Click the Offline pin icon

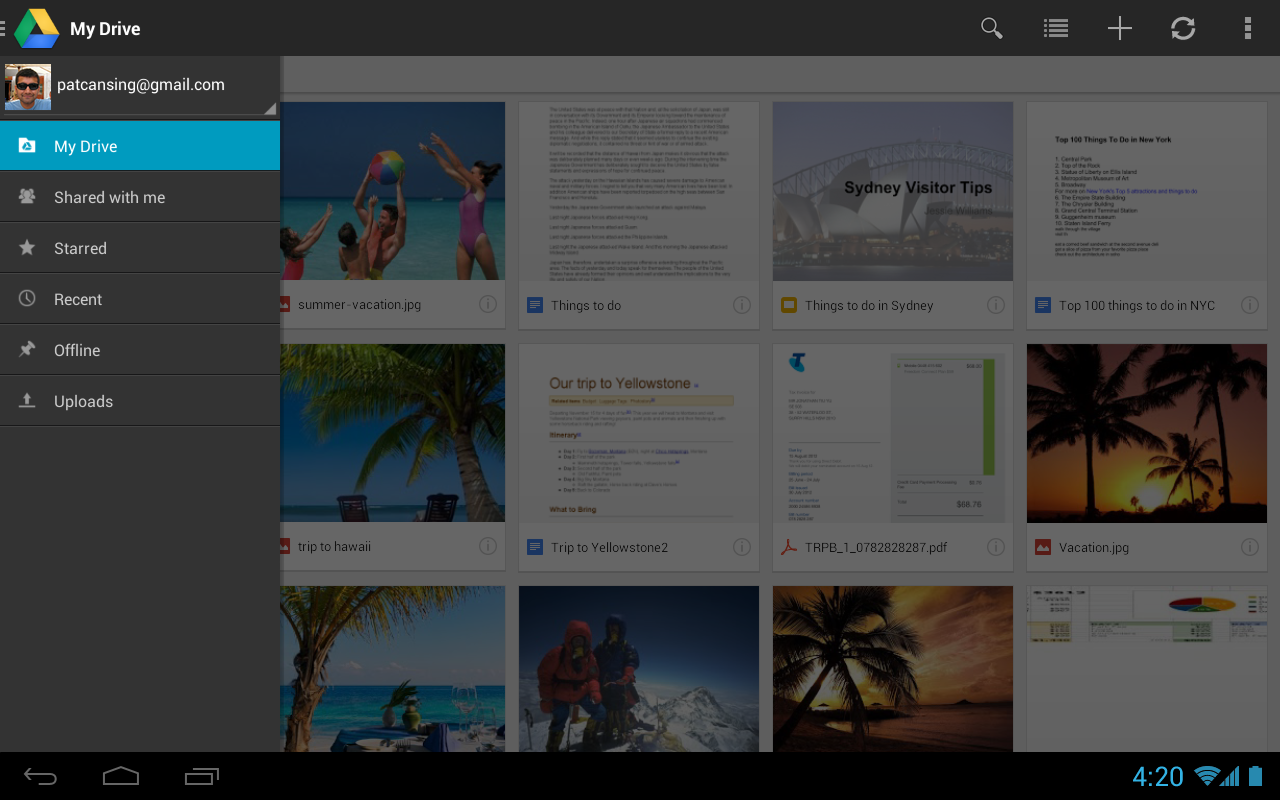tap(28, 350)
